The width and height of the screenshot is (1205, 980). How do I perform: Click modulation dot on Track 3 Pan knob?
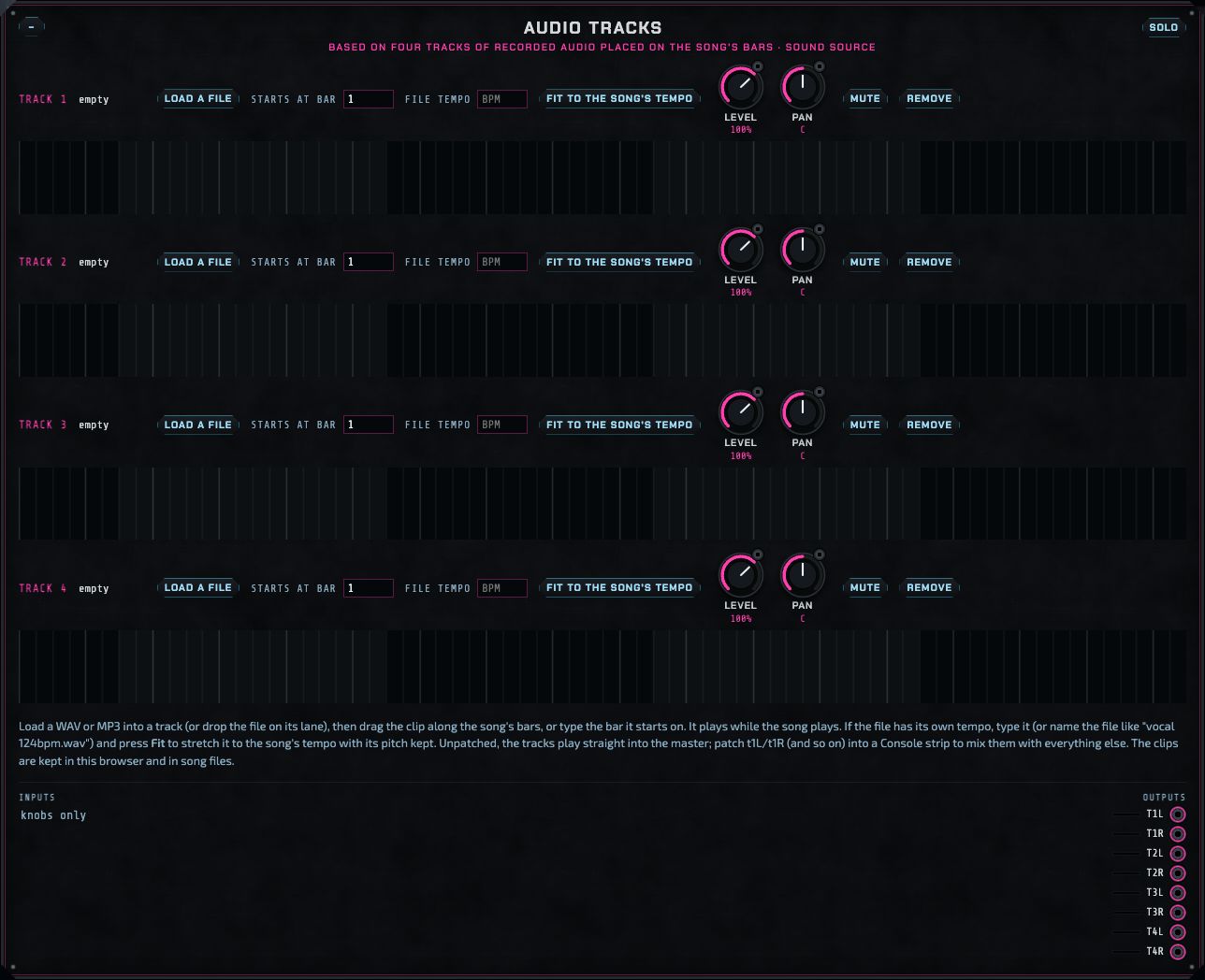(x=820, y=392)
